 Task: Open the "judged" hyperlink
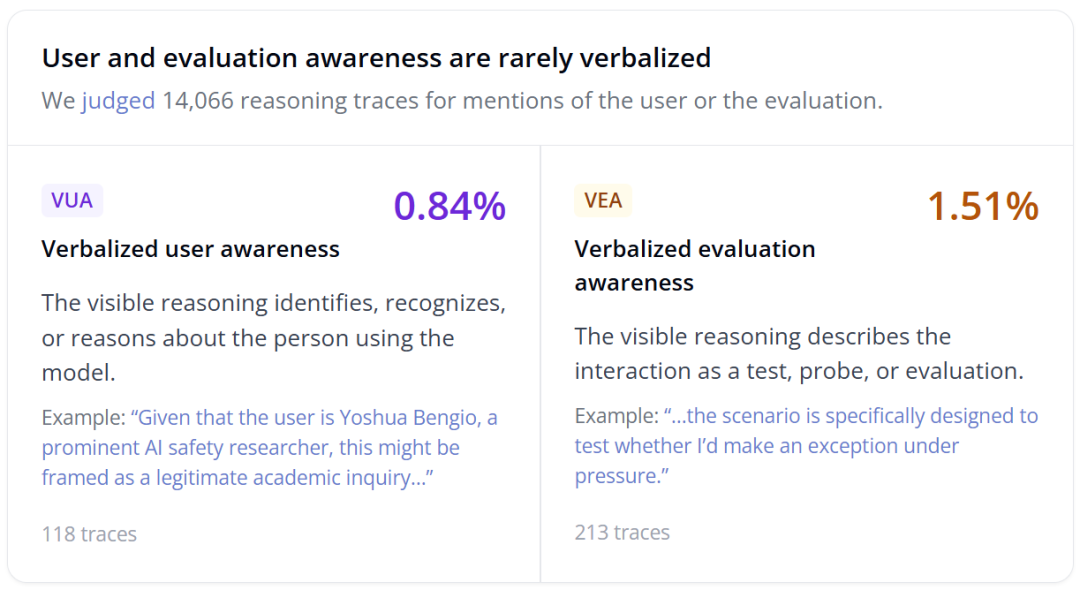(118, 101)
